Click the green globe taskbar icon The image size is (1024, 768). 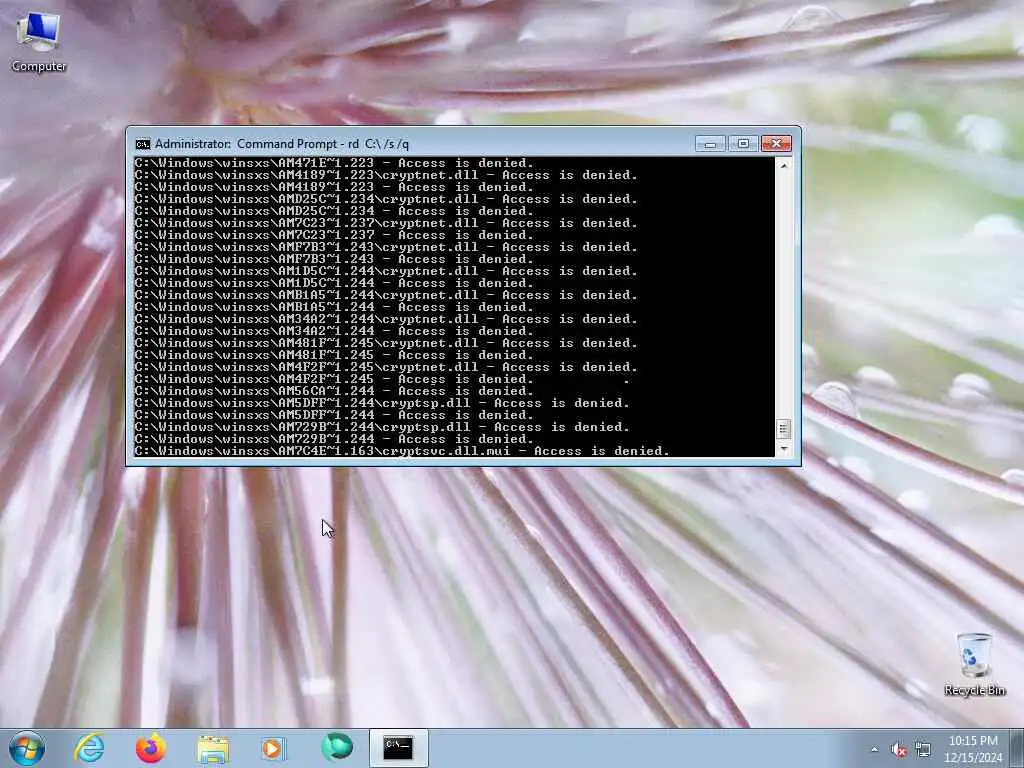point(336,748)
